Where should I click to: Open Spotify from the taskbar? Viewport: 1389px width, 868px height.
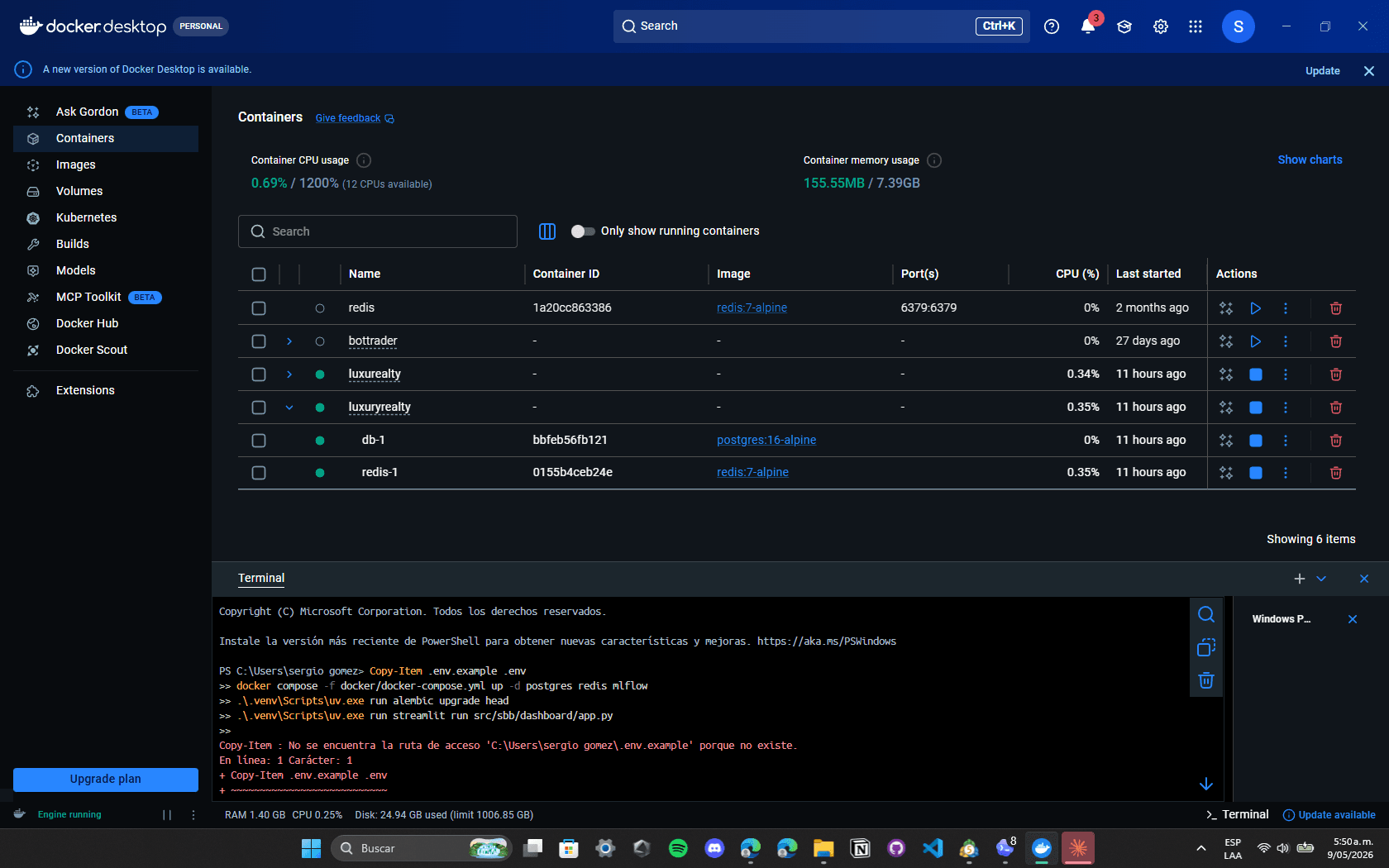point(678,848)
